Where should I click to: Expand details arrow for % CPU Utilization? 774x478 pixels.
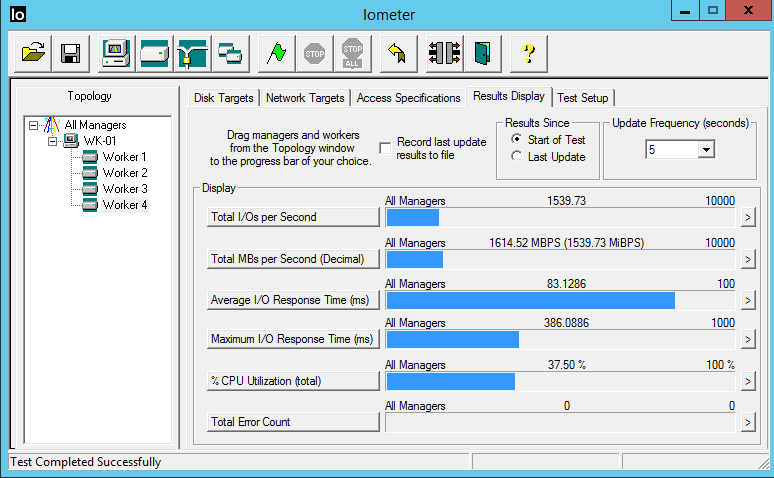pyautogui.click(x=748, y=381)
